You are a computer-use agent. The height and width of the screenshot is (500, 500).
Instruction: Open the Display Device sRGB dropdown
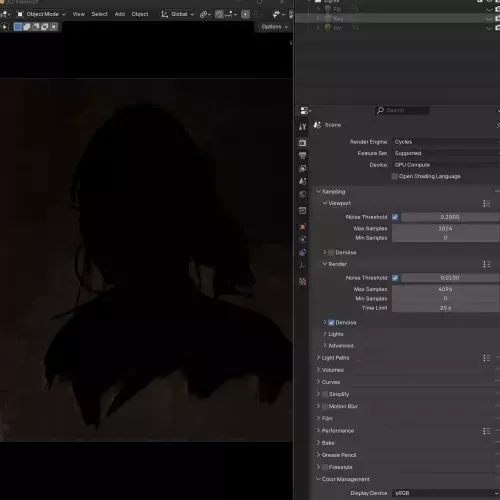[x=446, y=493]
